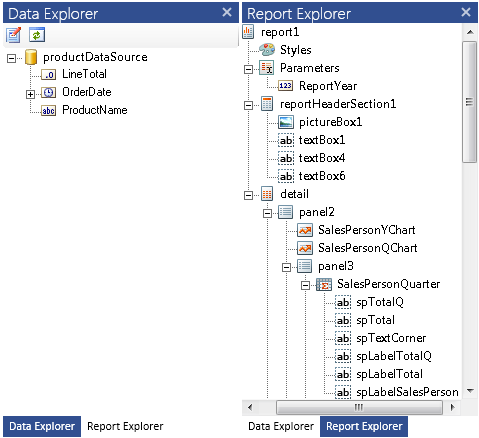479x438 pixels.
Task: Click the abc icon beside ProductName
Action: (49, 110)
